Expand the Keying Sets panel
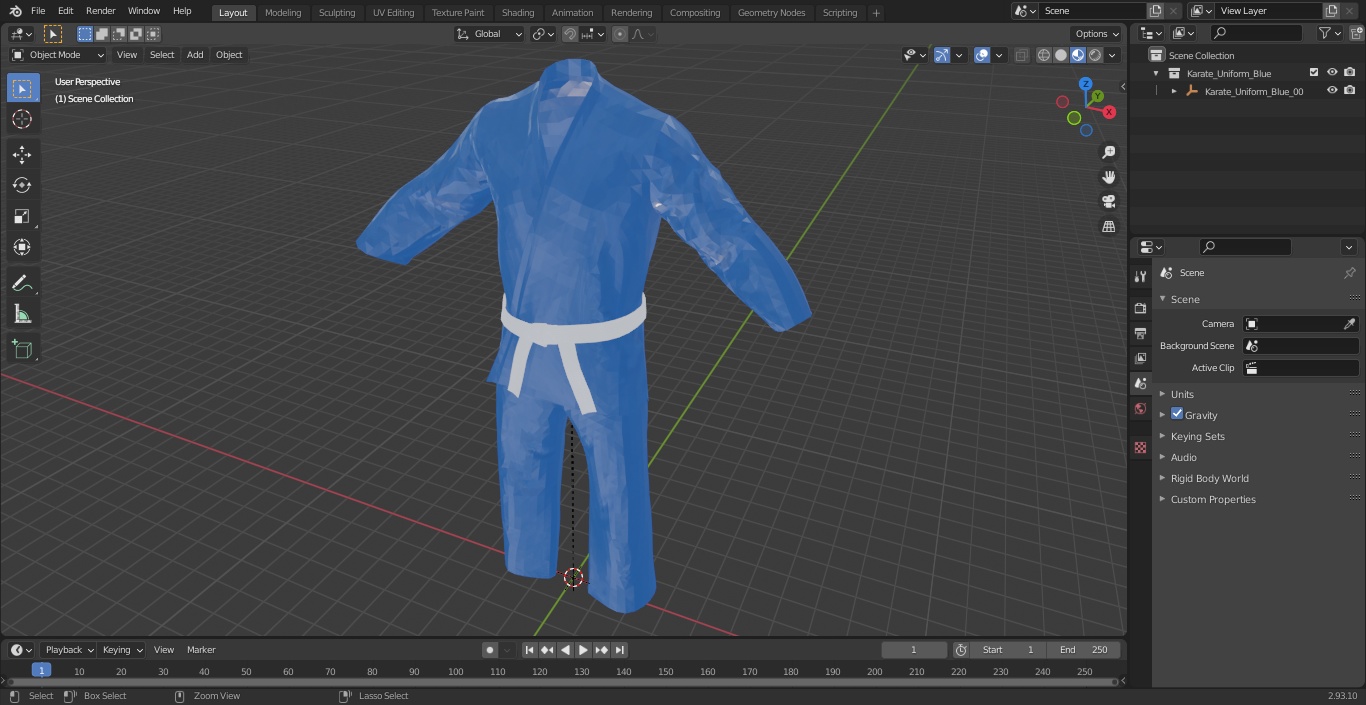 1197,436
